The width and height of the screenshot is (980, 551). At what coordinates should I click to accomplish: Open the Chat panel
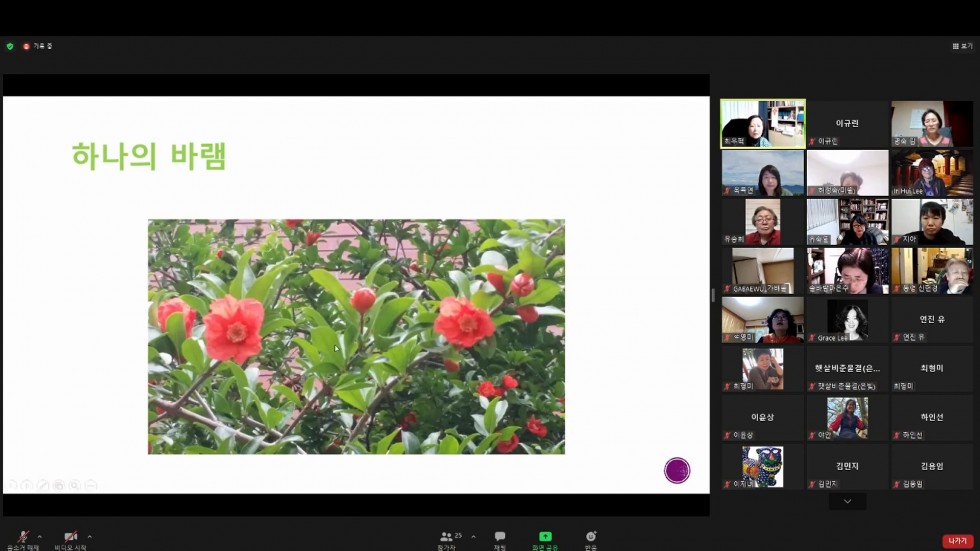click(500, 538)
